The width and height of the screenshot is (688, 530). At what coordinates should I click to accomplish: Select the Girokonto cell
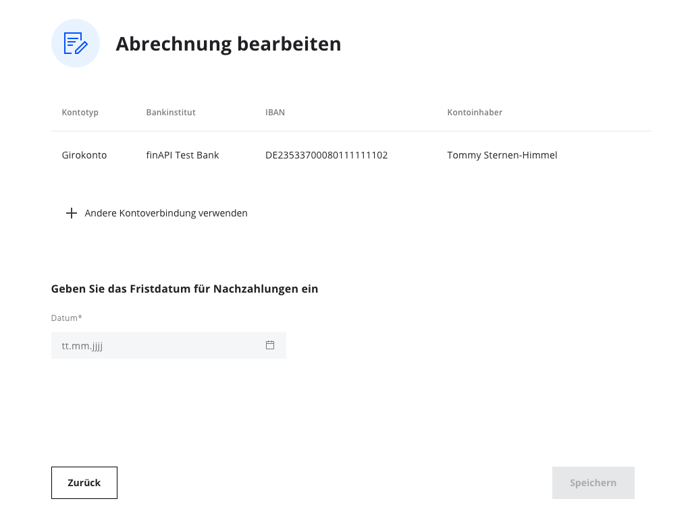84,155
